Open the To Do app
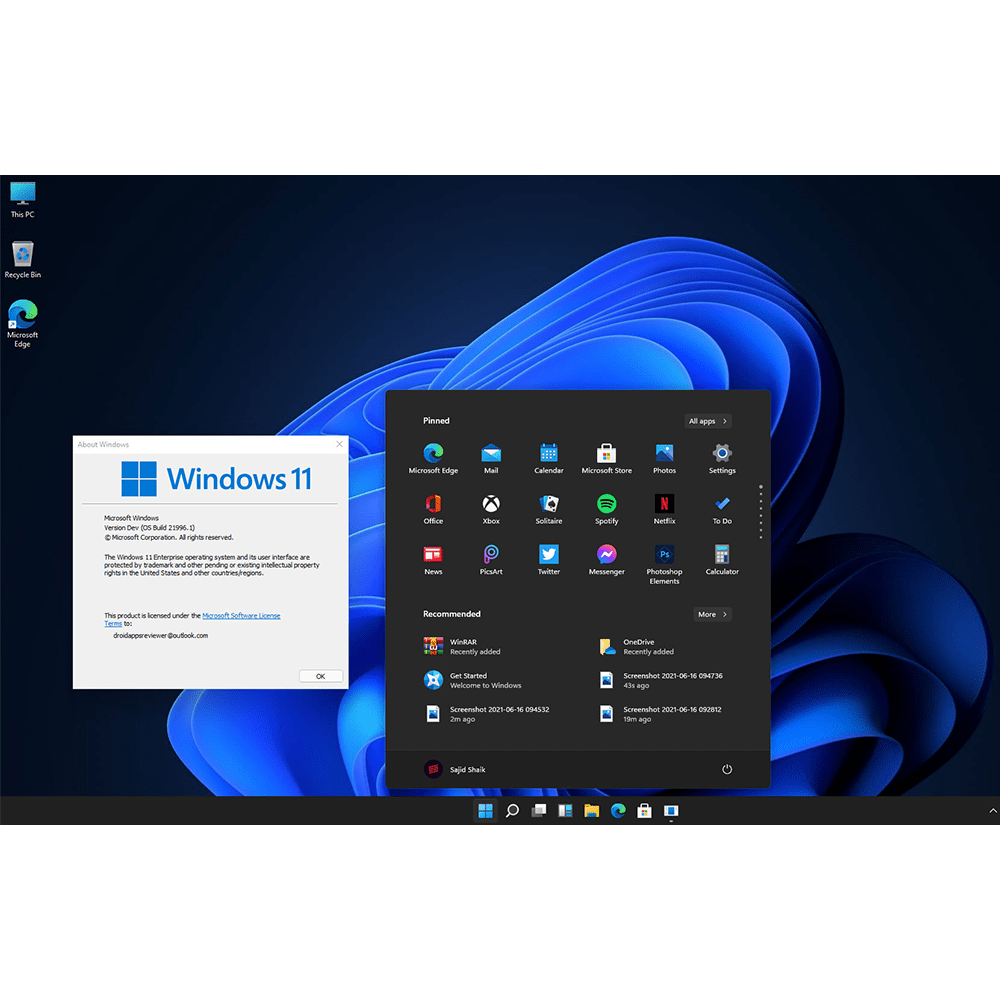 722,509
